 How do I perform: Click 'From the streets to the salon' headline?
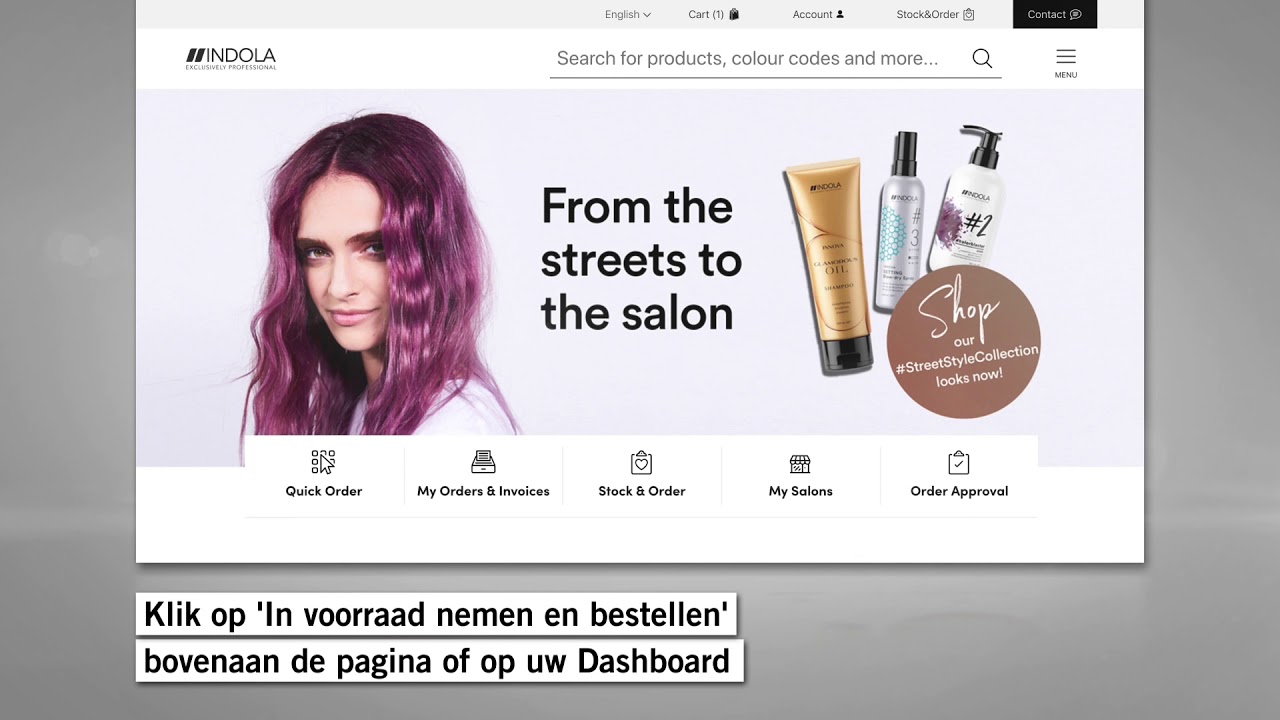pyautogui.click(x=641, y=260)
